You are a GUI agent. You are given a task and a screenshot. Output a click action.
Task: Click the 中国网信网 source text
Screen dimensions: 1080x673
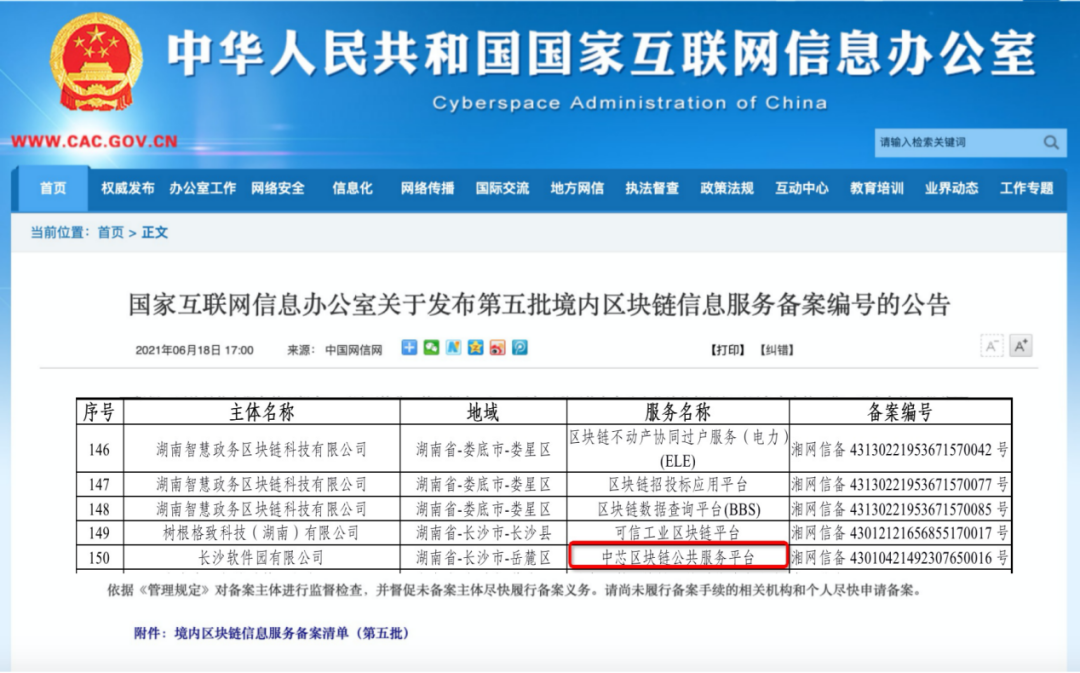click(353, 350)
